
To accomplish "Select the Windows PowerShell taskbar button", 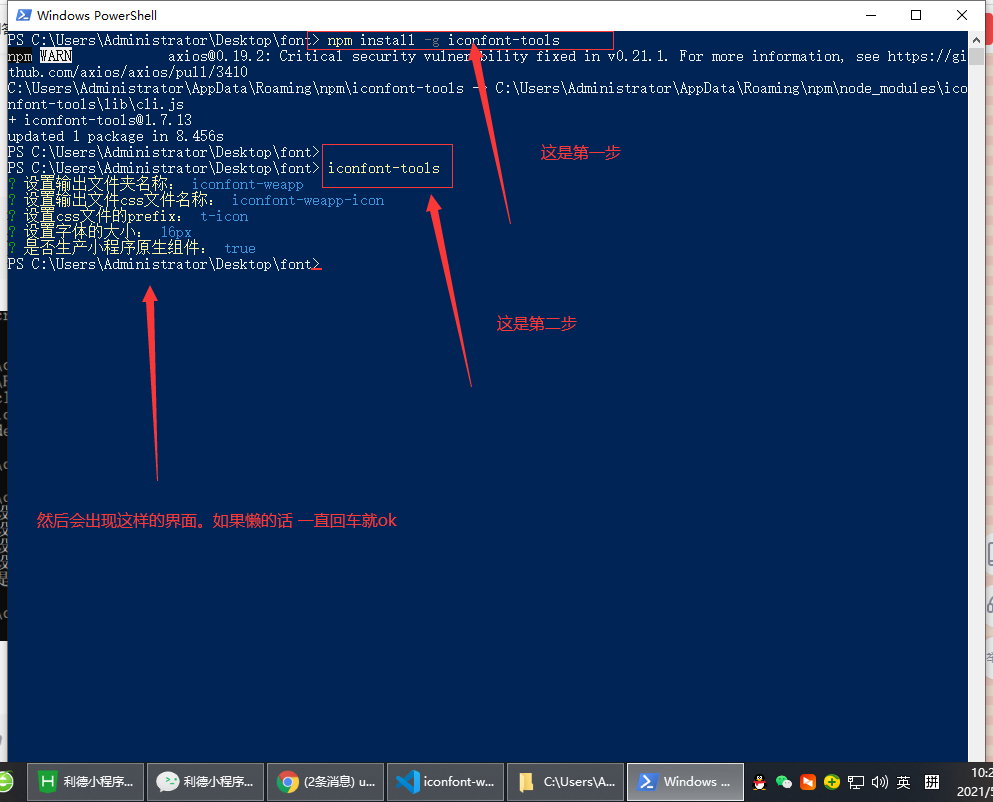I will coord(685,782).
